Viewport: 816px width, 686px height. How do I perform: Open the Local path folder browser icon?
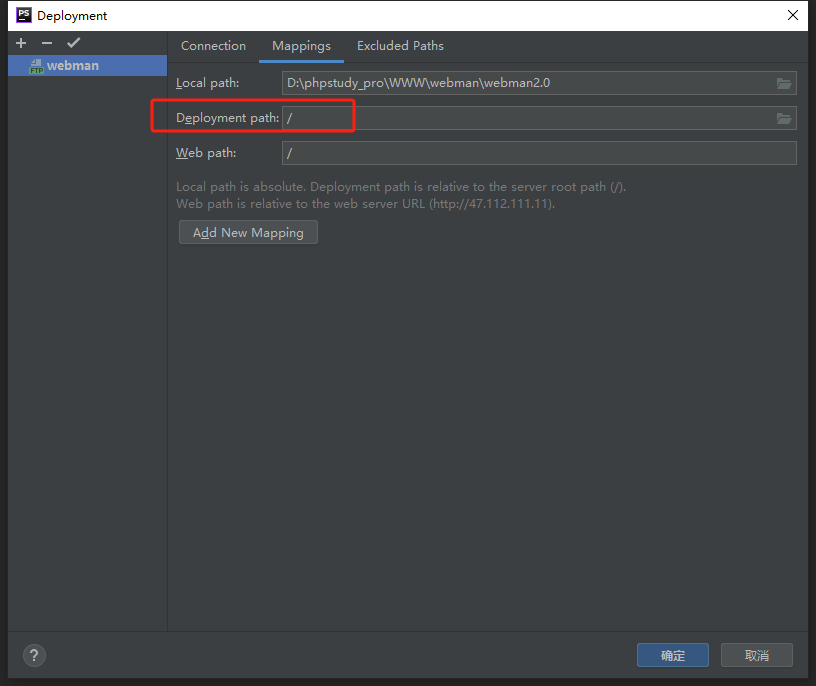784,83
